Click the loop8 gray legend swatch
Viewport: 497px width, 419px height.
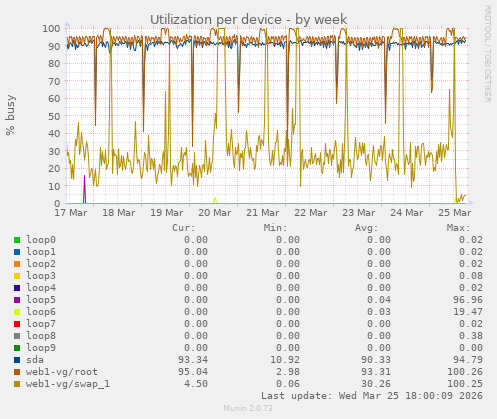[x=17, y=336]
